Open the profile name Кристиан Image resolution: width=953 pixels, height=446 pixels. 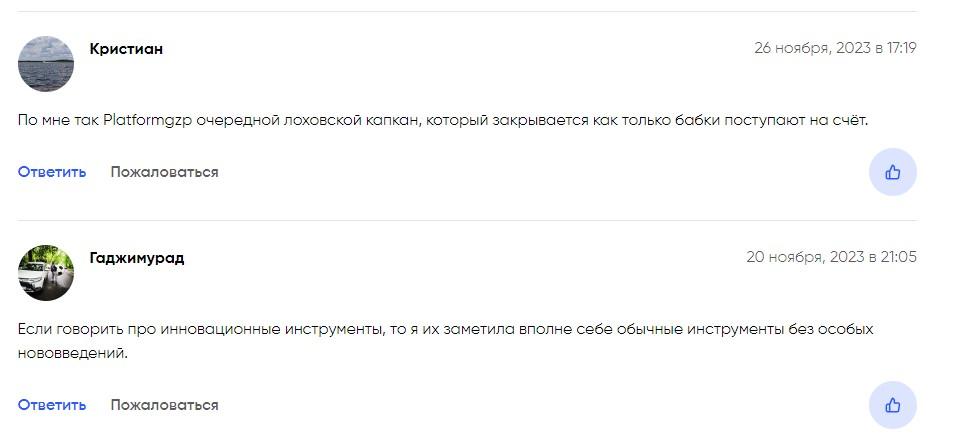tap(126, 49)
